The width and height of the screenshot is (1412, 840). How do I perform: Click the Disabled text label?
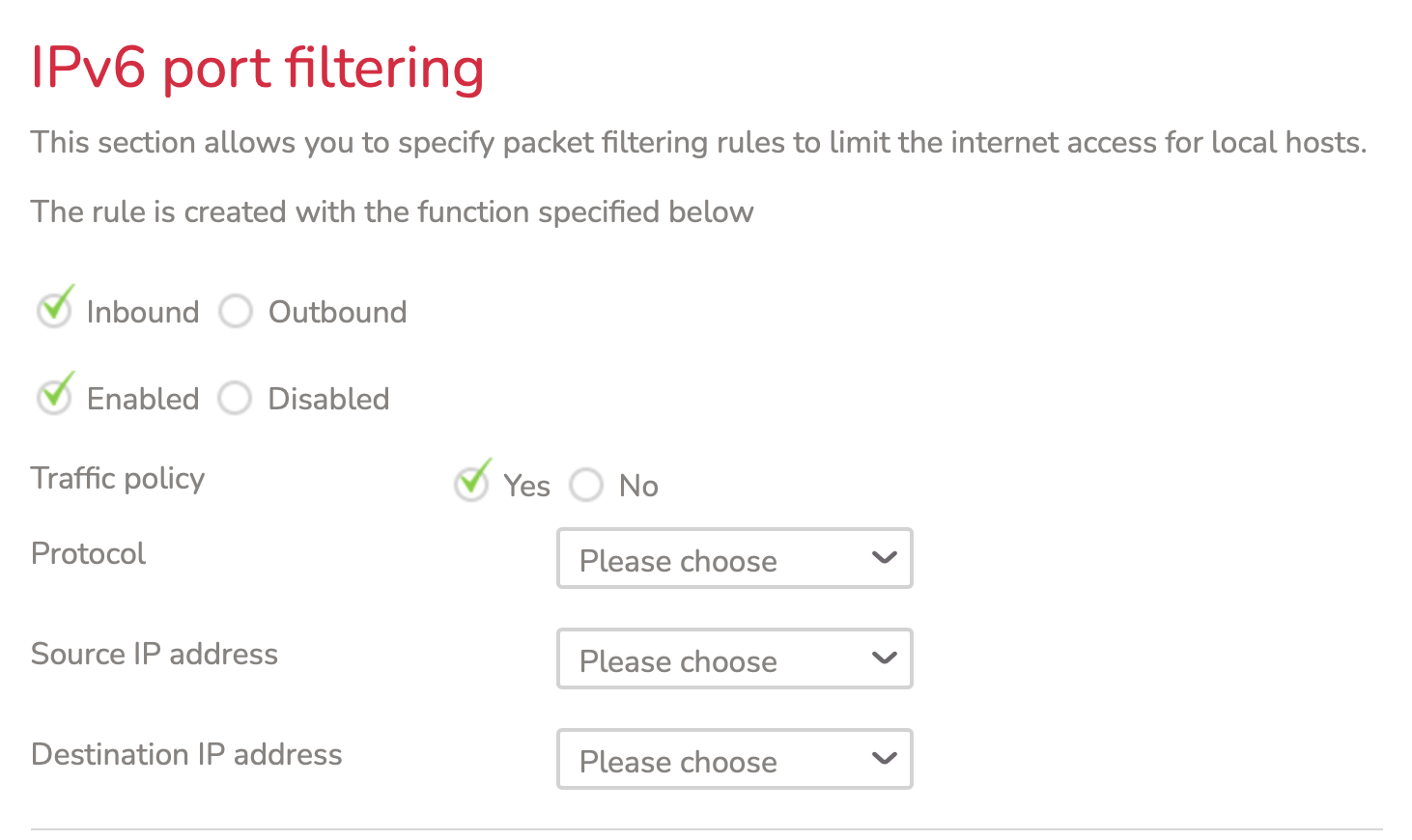pos(328,399)
